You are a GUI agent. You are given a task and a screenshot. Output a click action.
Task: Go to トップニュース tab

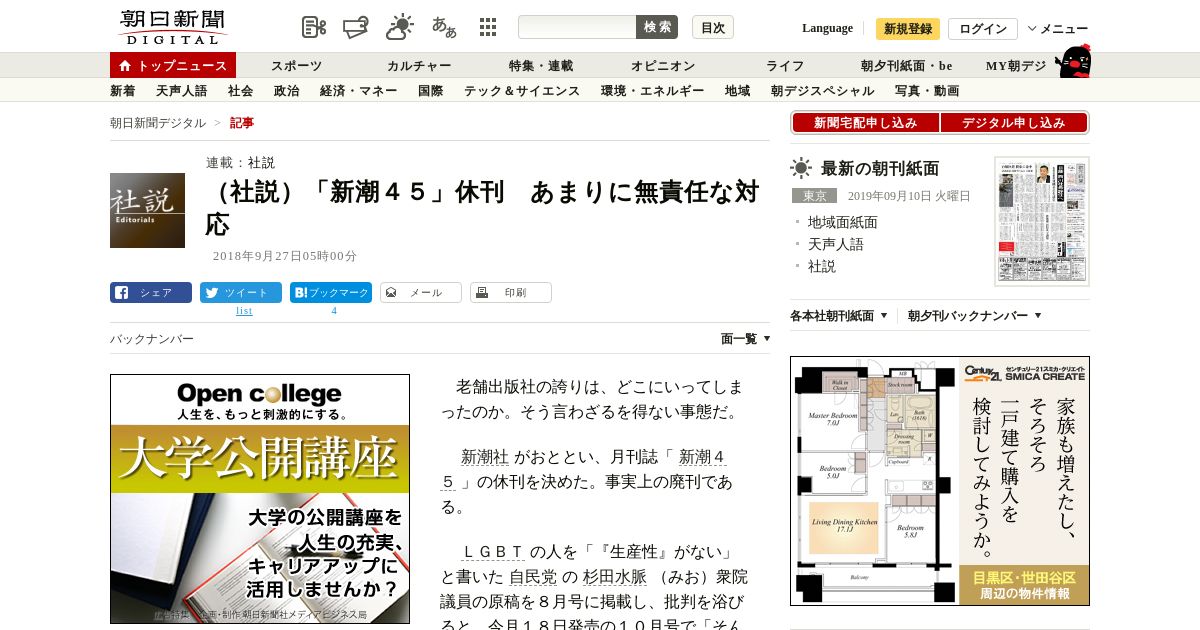[173, 65]
